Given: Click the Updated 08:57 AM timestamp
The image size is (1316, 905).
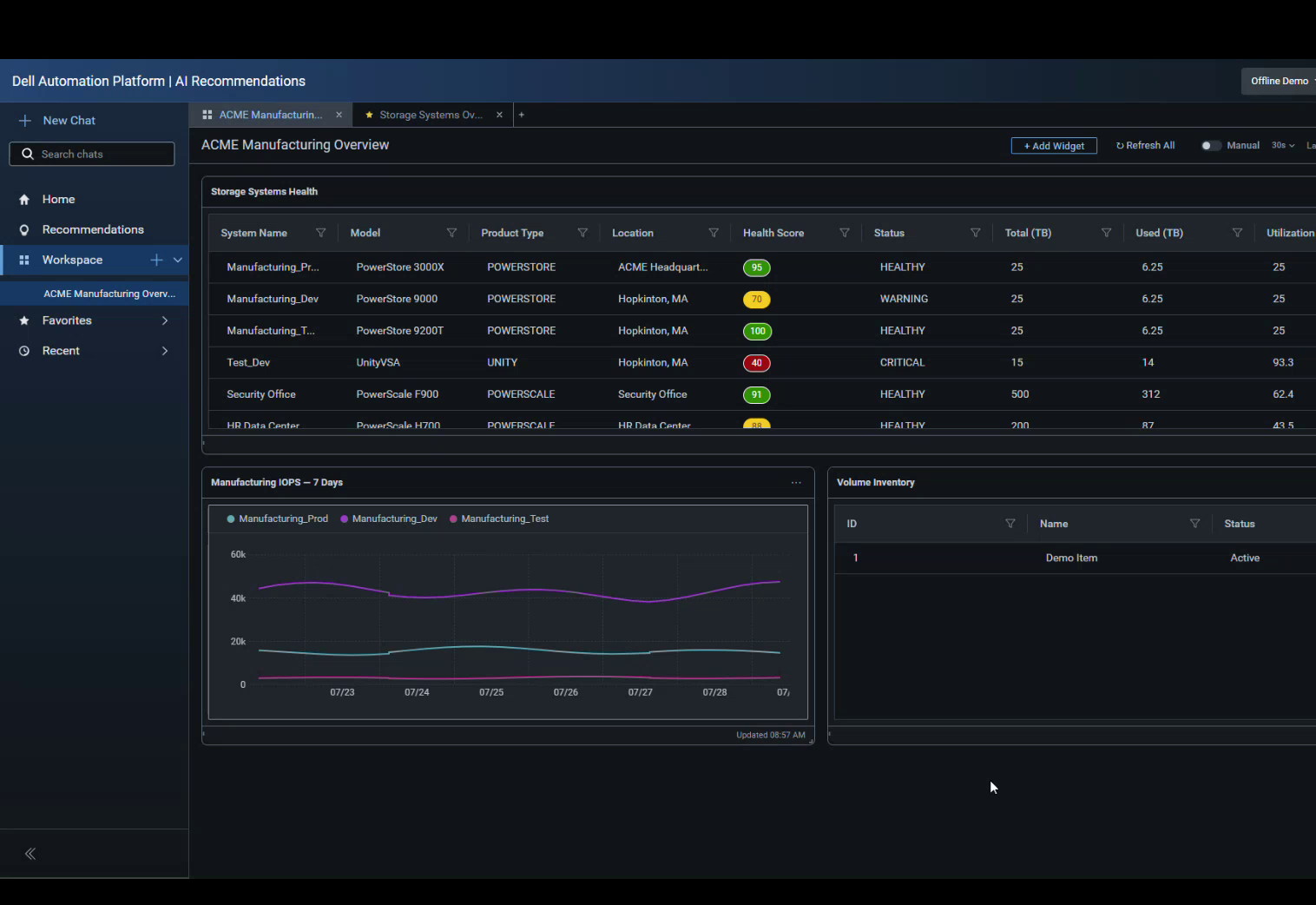Looking at the screenshot, I should click(x=771, y=735).
